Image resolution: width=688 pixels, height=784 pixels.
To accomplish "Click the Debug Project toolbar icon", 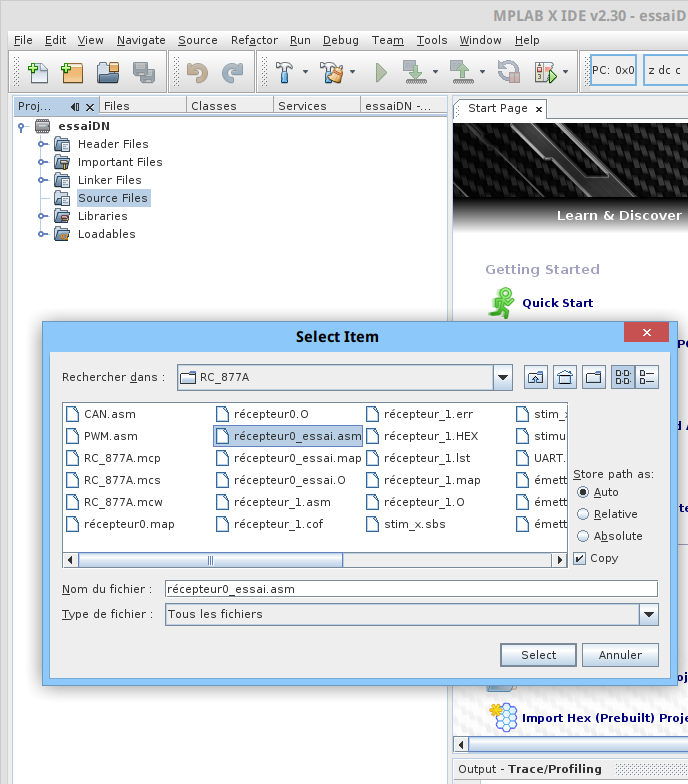I will pyautogui.click(x=545, y=72).
